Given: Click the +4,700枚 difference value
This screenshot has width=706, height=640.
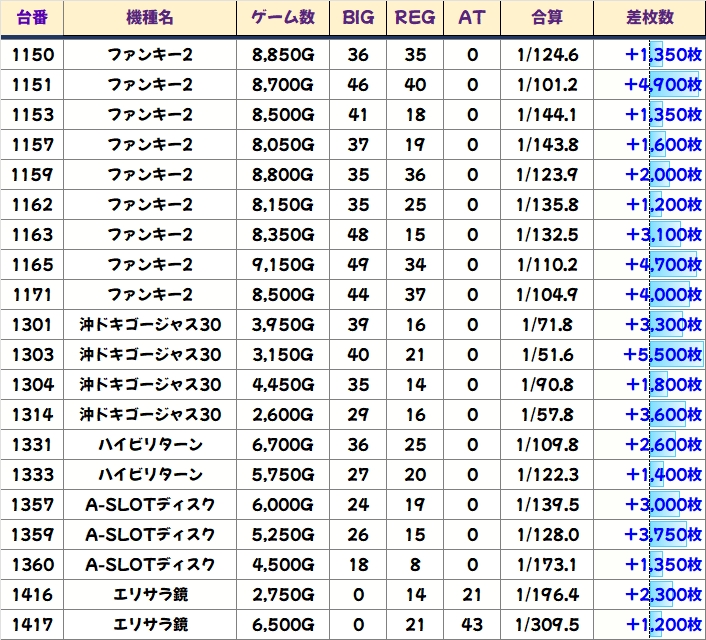Looking at the screenshot, I should point(663,265).
